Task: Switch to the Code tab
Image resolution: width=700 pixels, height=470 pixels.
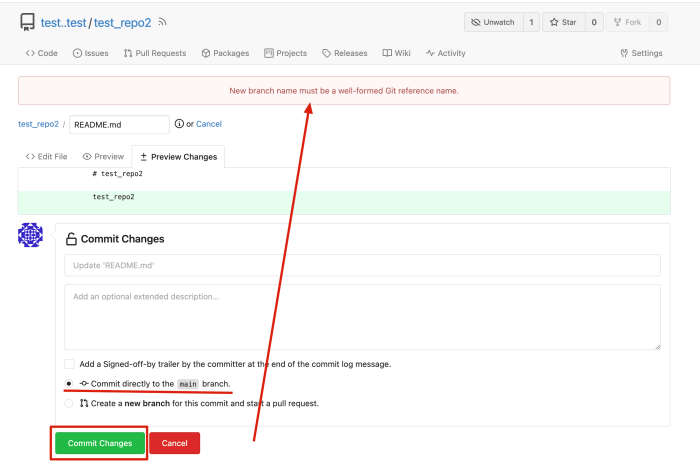Action: 42,53
